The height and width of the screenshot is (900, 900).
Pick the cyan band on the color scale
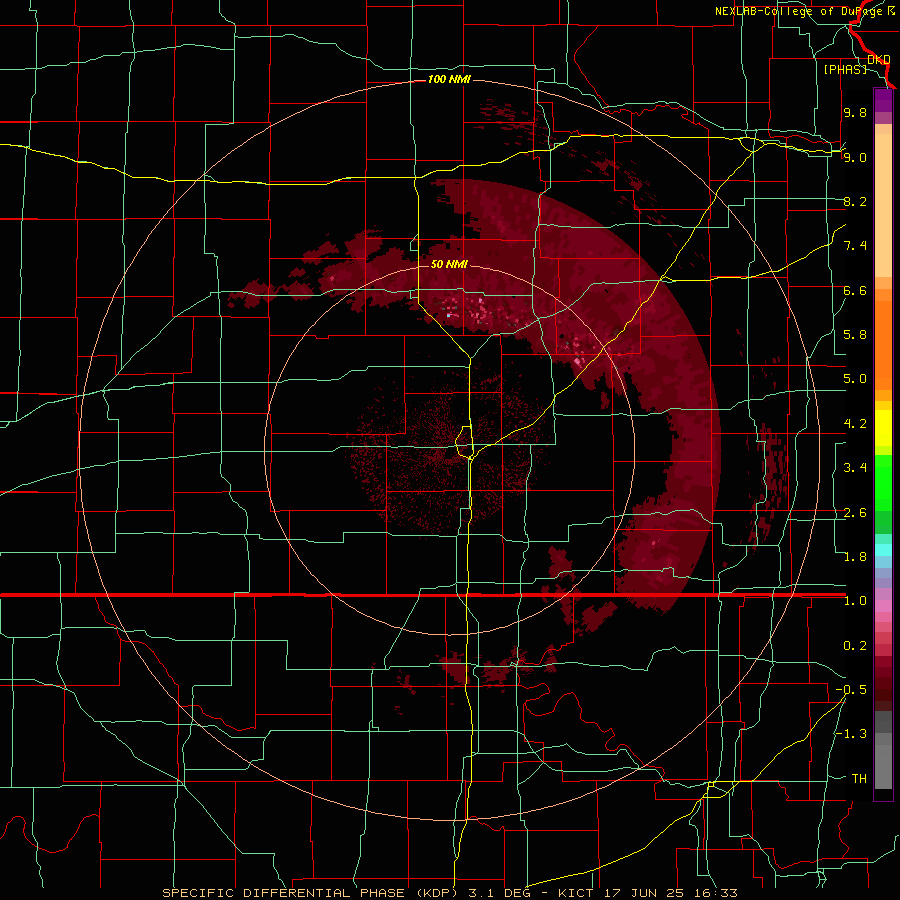pos(883,549)
